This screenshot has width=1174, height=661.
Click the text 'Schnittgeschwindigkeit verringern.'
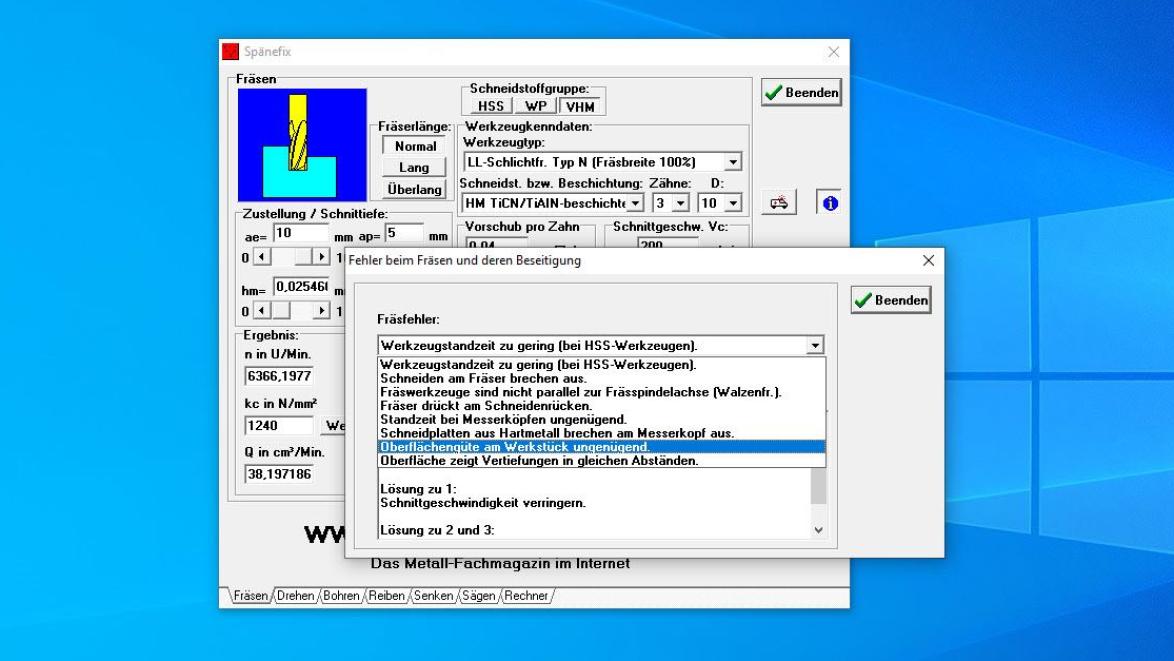coord(483,503)
